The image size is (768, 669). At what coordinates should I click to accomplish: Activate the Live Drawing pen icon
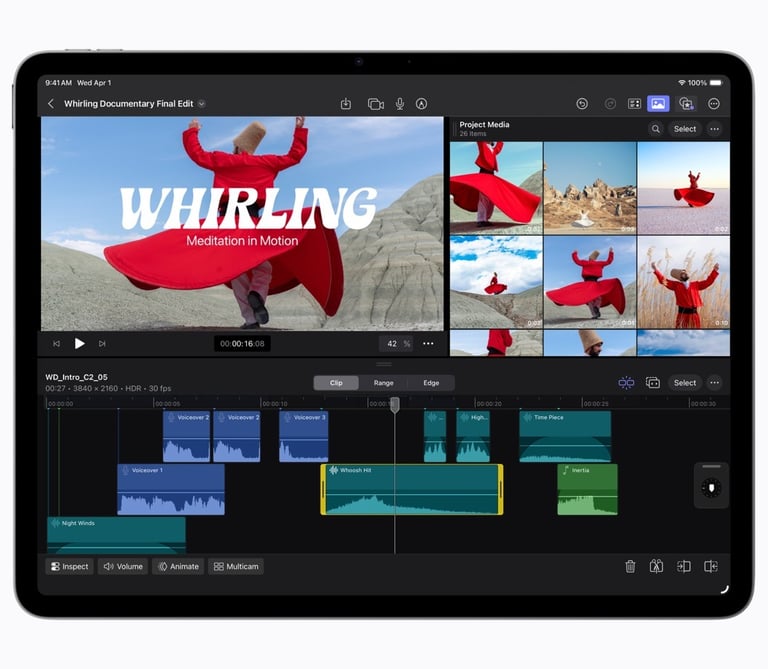(x=421, y=104)
